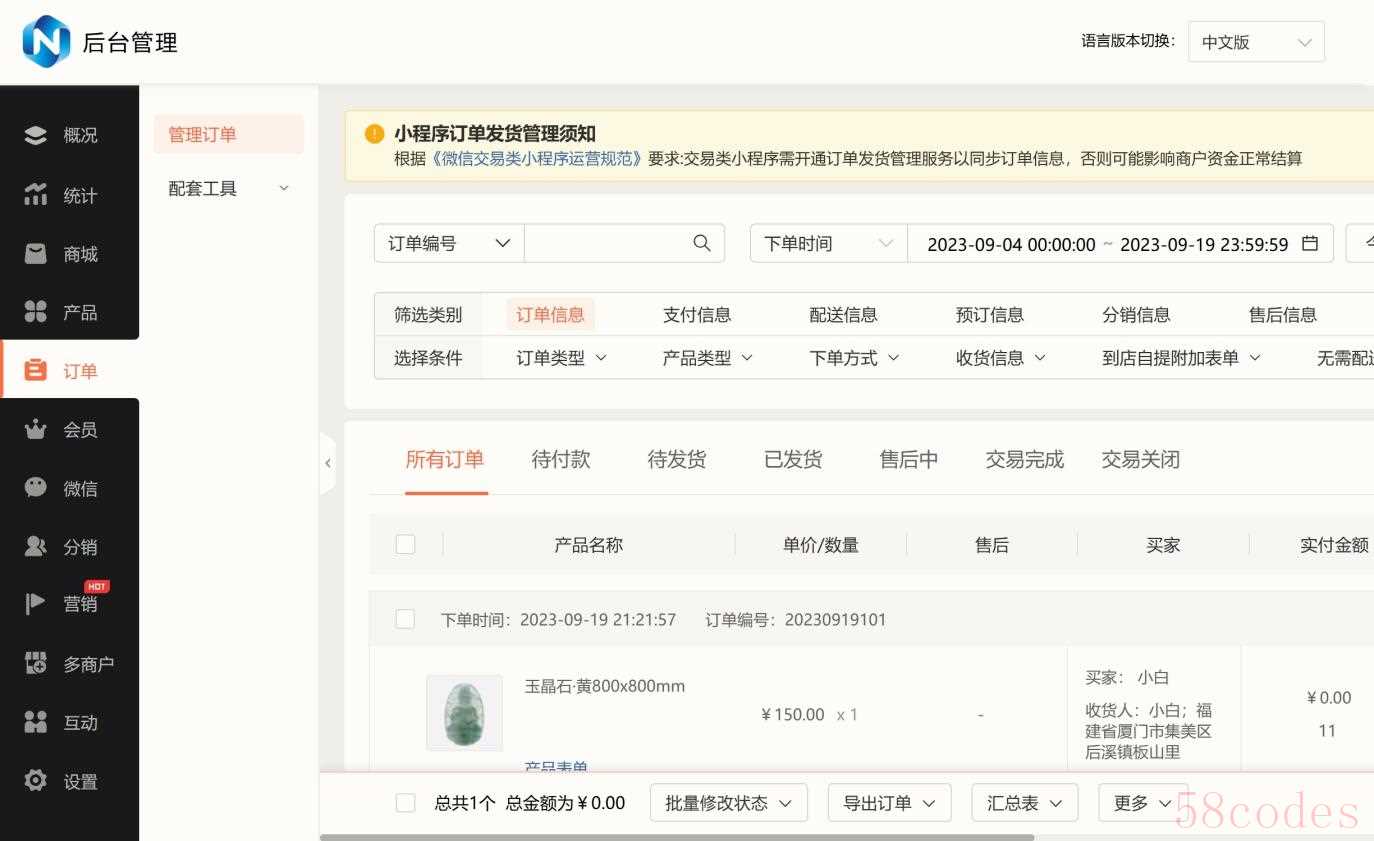Click the search magnifier in order number field

click(702, 243)
